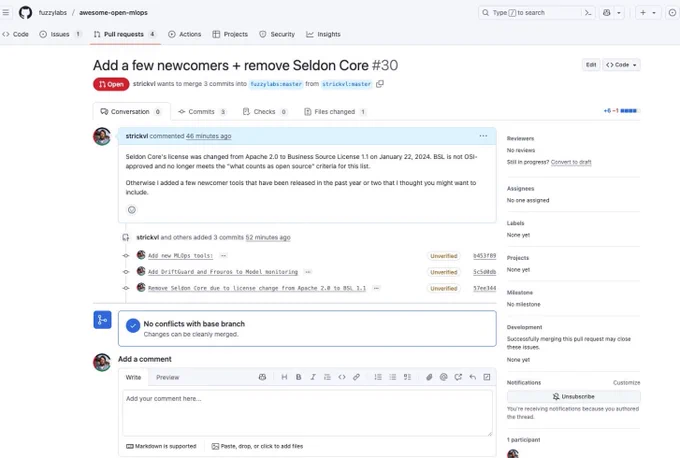This screenshot has width=680, height=458.
Task: Click the fuzzylabs:master base branch label
Action: pyautogui.click(x=276, y=84)
